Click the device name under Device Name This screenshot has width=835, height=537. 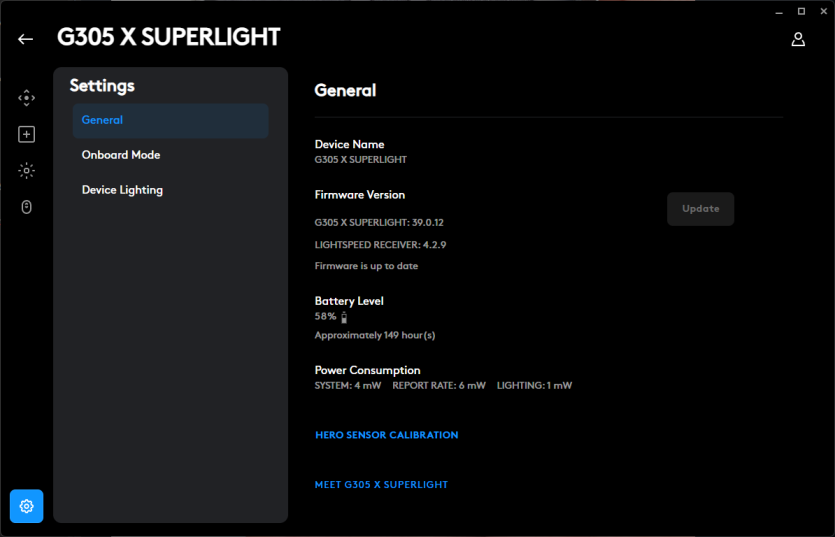(x=361, y=159)
